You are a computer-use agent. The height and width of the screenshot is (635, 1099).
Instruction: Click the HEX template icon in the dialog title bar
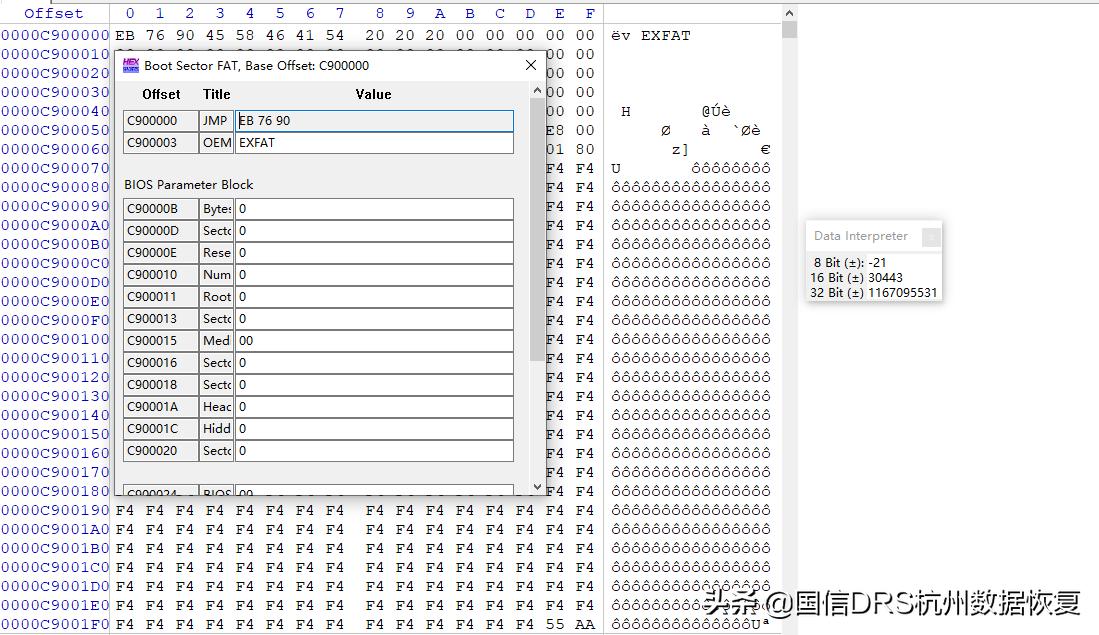tap(130, 65)
